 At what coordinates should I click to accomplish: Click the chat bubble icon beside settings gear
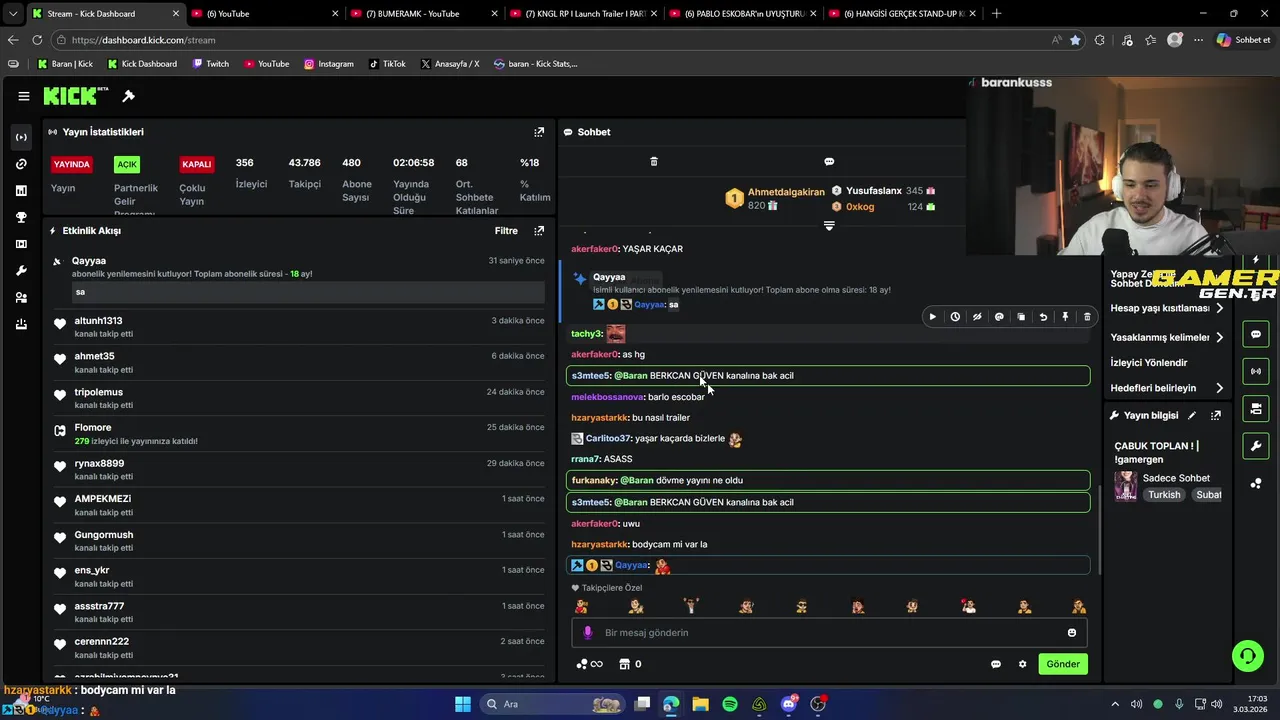pos(996,664)
